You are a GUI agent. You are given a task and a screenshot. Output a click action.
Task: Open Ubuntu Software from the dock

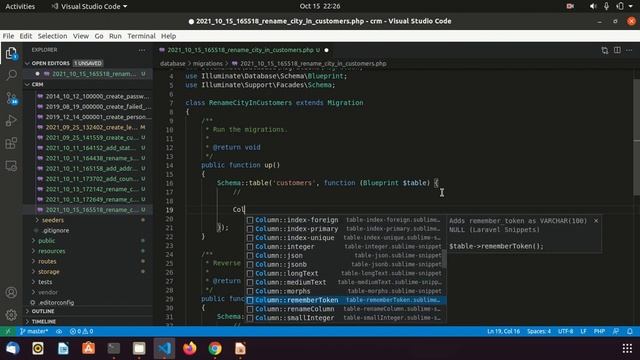pyautogui.click(x=88, y=348)
